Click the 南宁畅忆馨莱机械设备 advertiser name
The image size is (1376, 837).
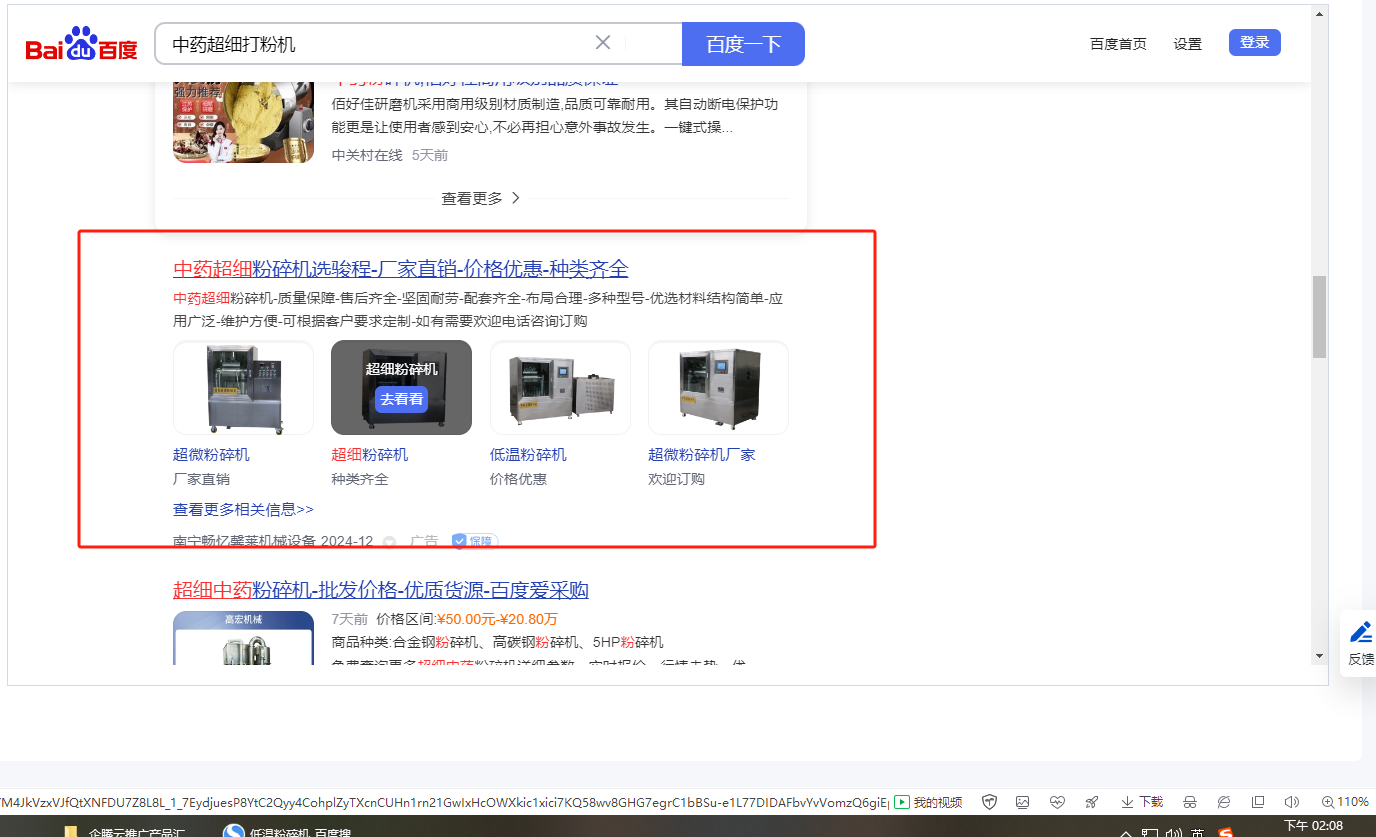pos(245,541)
